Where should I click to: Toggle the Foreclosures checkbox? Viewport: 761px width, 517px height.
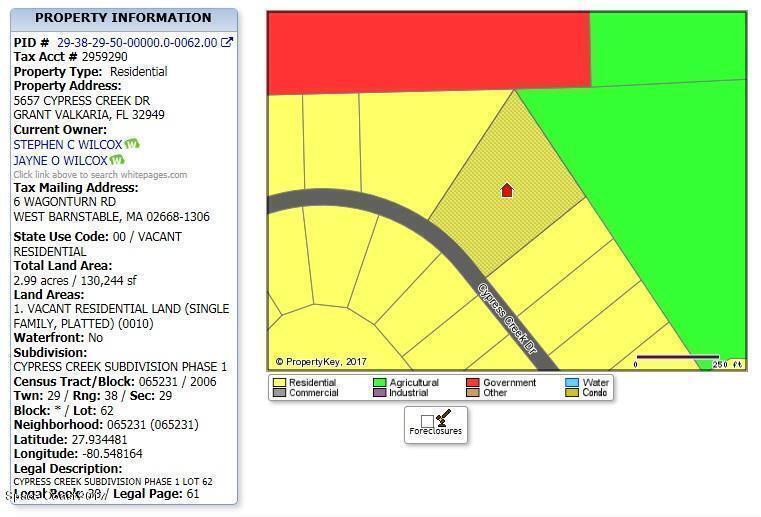point(427,421)
